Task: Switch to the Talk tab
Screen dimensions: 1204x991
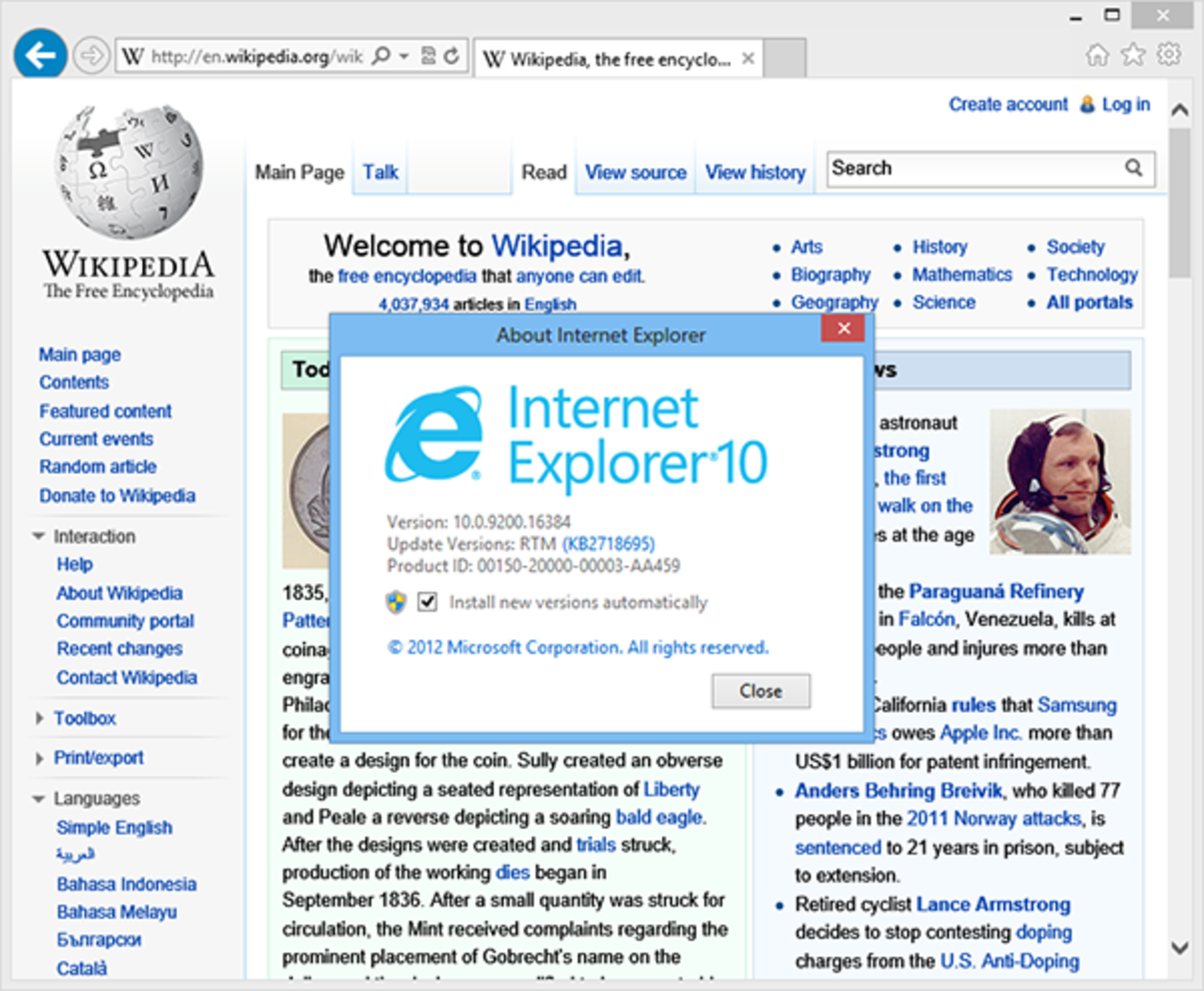Action: (380, 172)
